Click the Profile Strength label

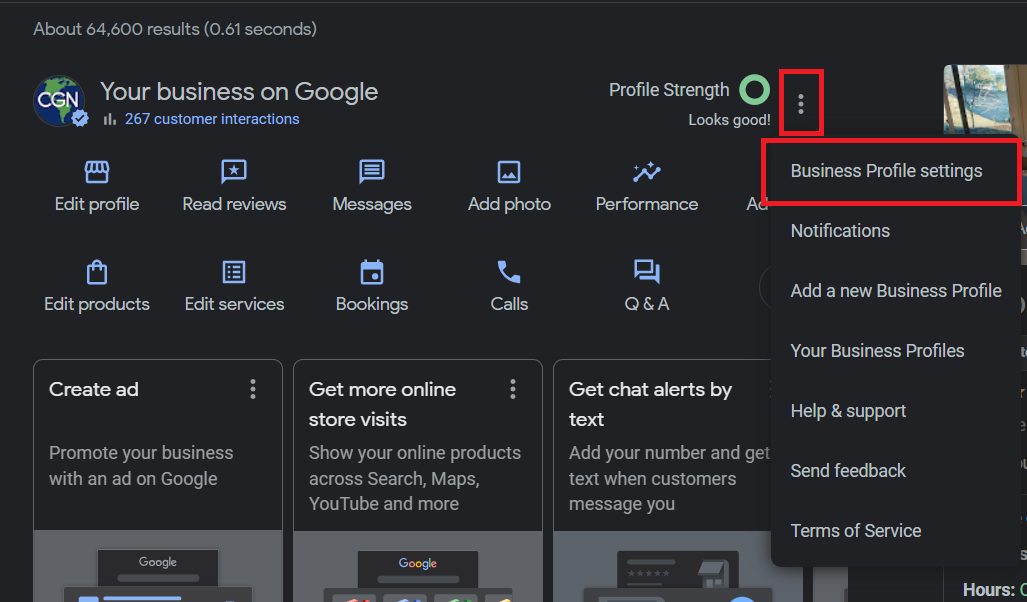point(669,90)
